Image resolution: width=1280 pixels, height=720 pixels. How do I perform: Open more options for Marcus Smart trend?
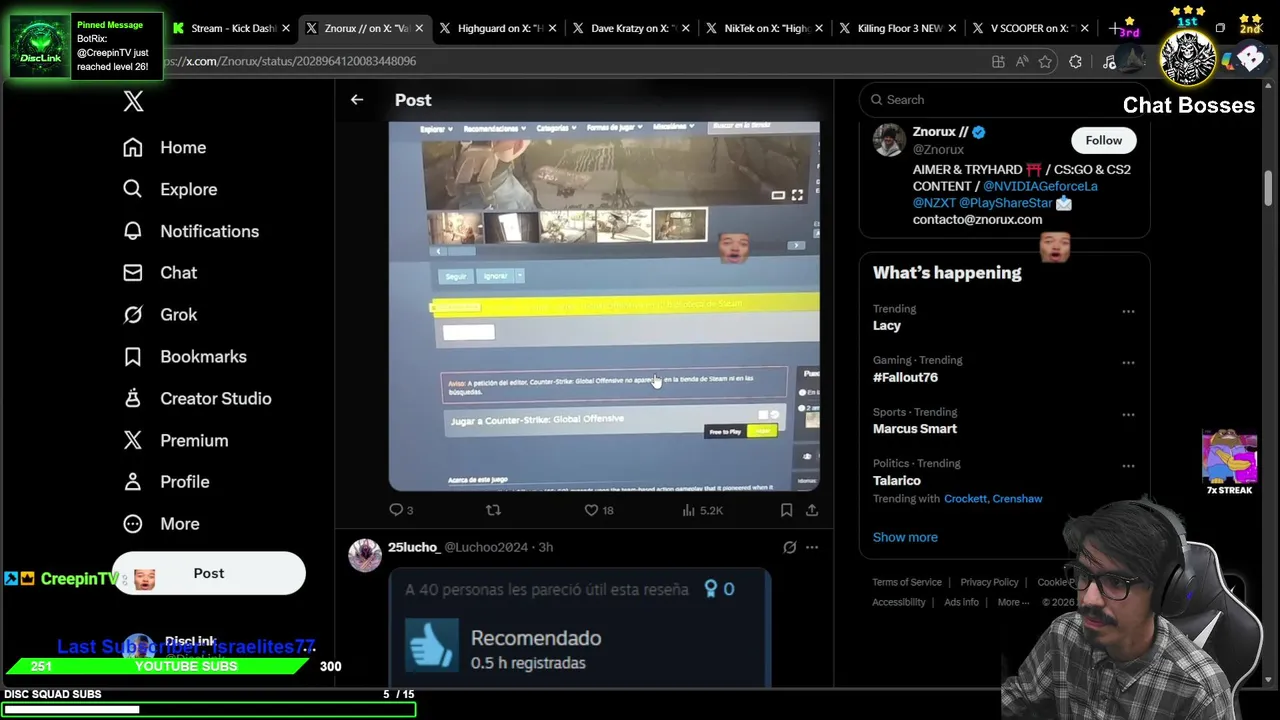point(1128,414)
